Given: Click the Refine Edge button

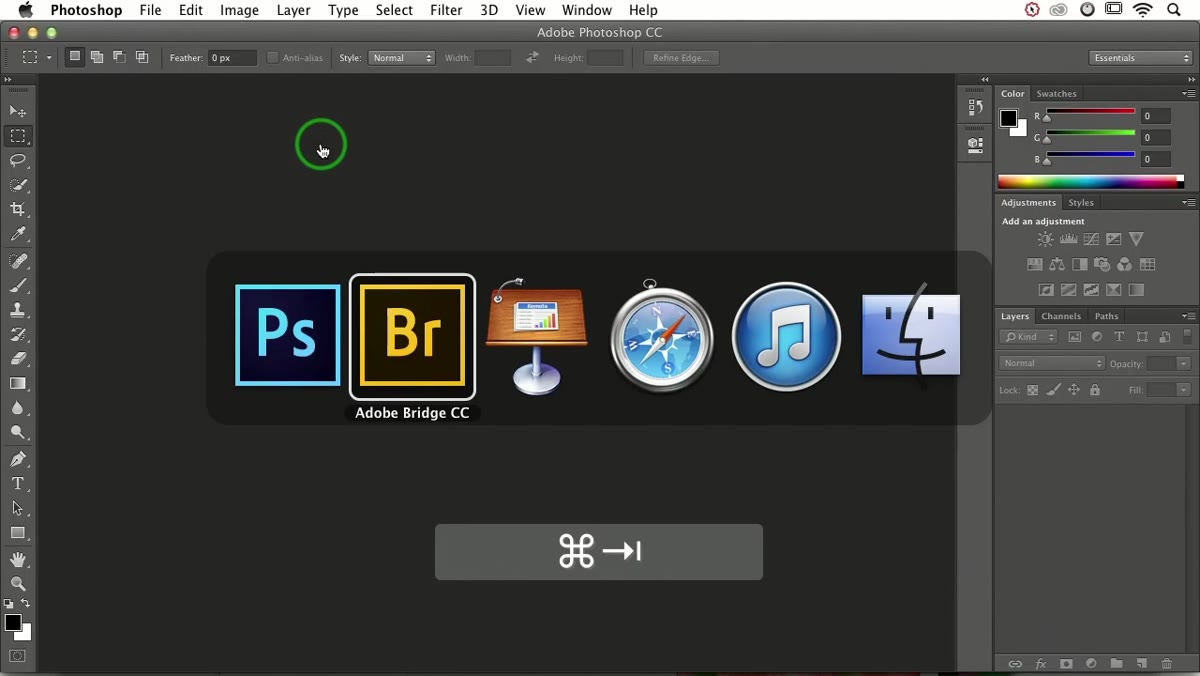Looking at the screenshot, I should 680,58.
